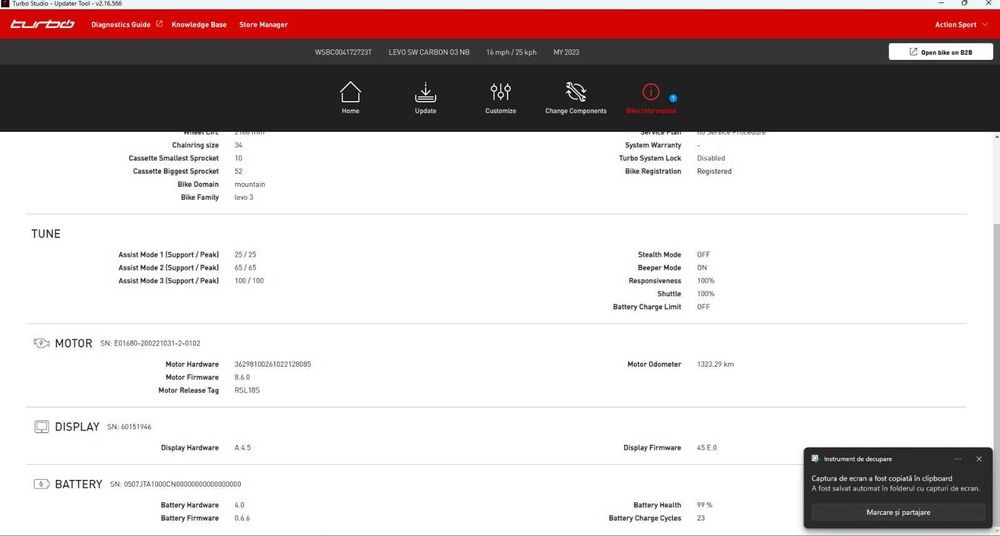This screenshot has width=1000, height=536.
Task: Click Motor Release Tag RSL18S
Action: pos(247,390)
